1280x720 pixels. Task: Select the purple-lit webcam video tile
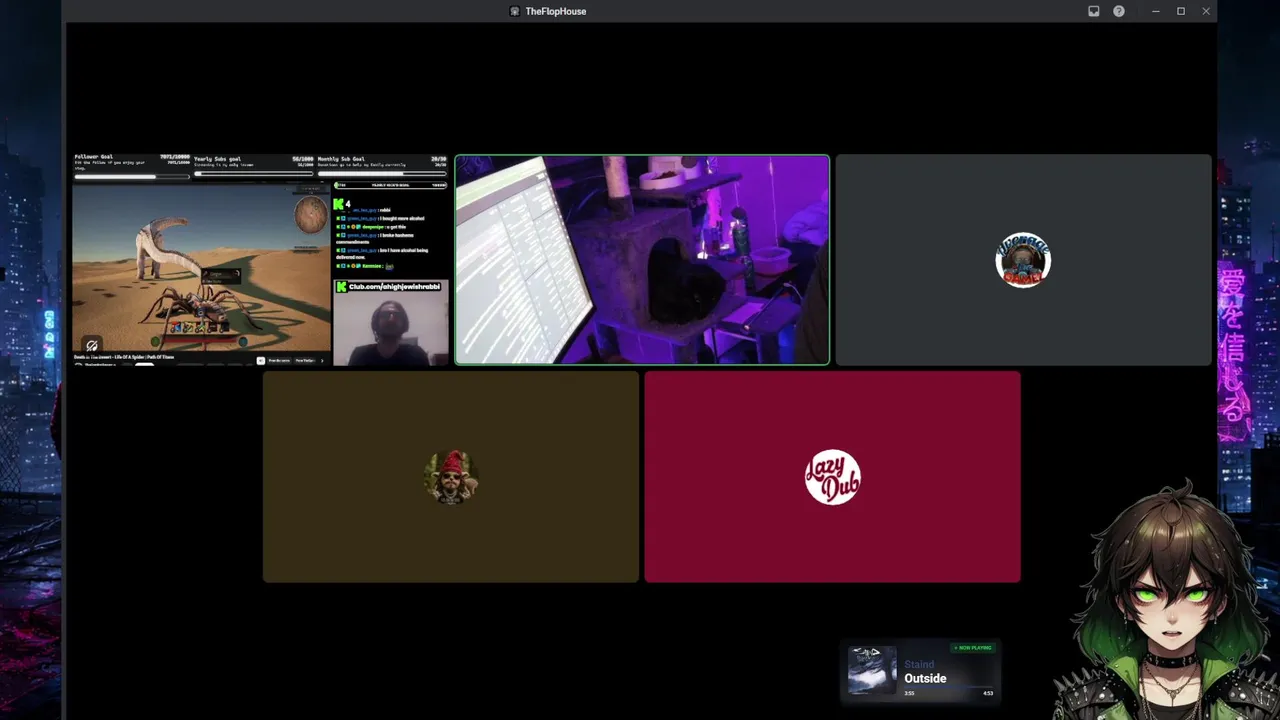642,260
